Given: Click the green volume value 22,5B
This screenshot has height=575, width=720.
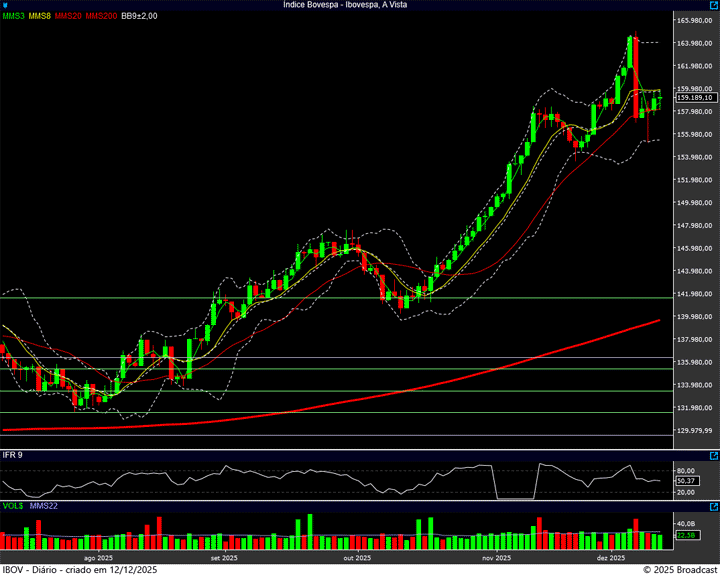Looking at the screenshot, I should [686, 535].
